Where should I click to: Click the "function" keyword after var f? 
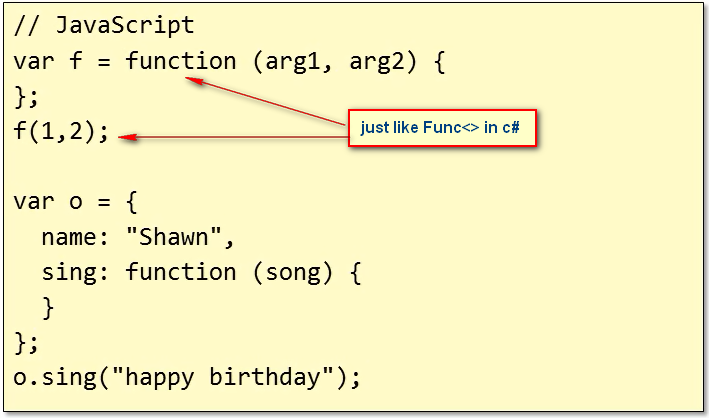point(181,61)
